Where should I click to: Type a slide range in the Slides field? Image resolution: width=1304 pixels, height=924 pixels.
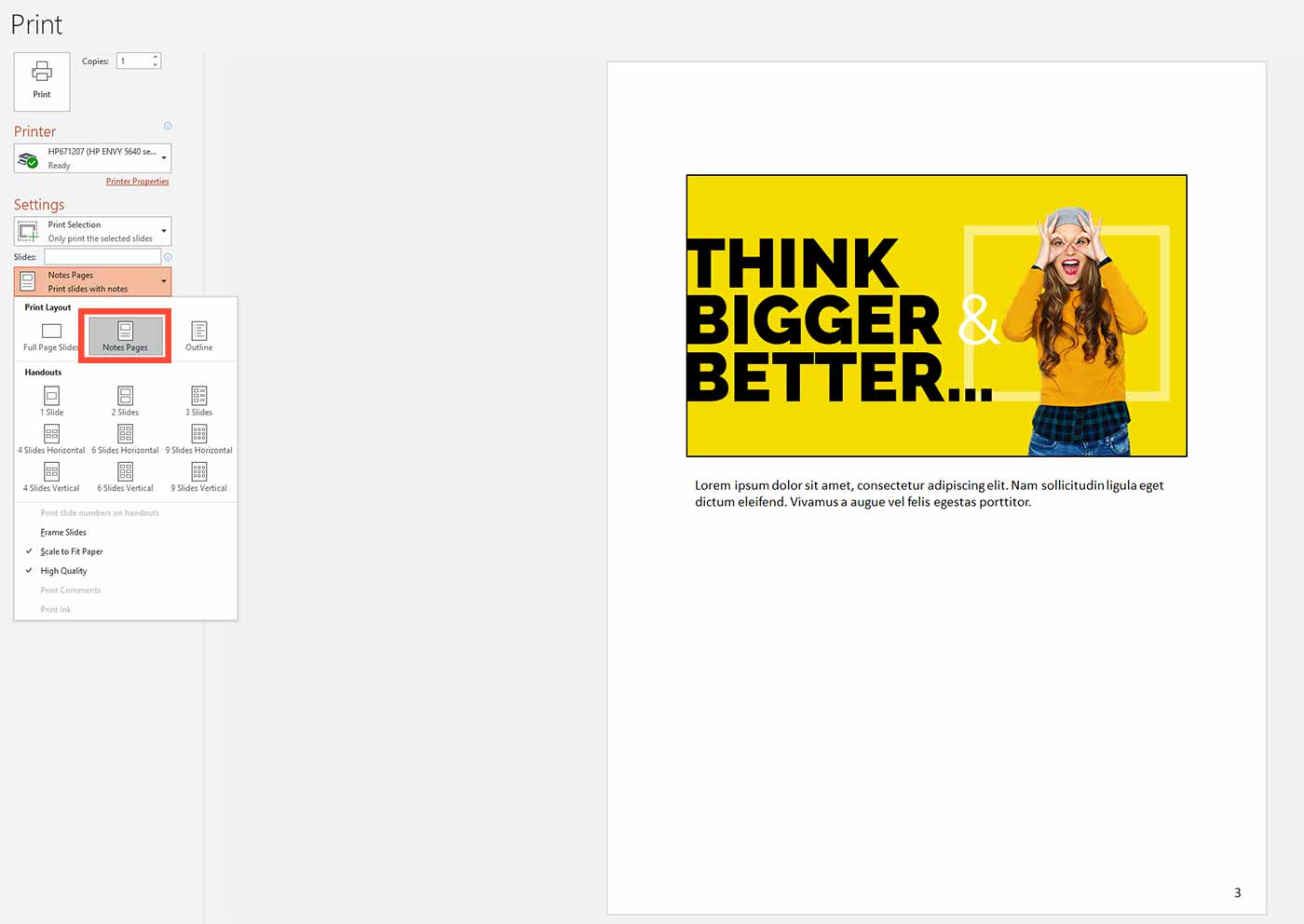[102, 256]
